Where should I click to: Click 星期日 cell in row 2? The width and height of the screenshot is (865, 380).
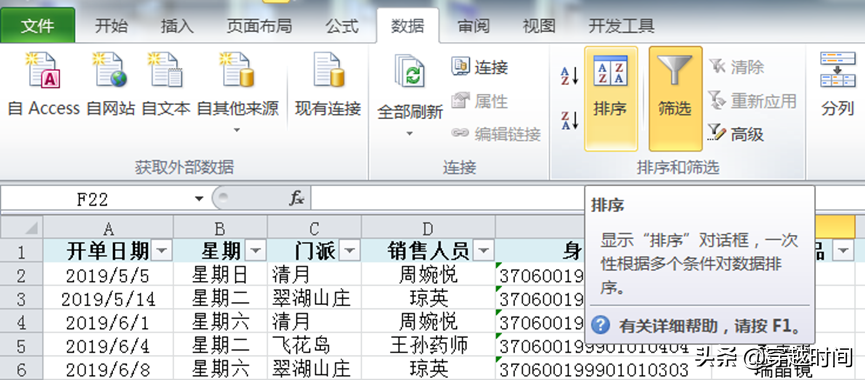coord(220,275)
